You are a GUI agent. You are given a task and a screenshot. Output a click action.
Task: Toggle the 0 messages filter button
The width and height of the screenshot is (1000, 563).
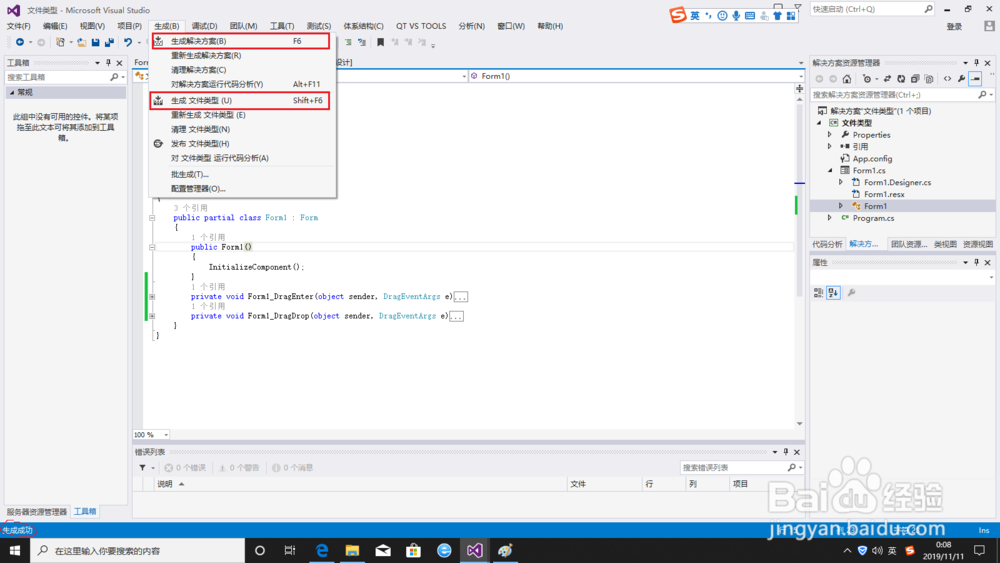point(292,467)
